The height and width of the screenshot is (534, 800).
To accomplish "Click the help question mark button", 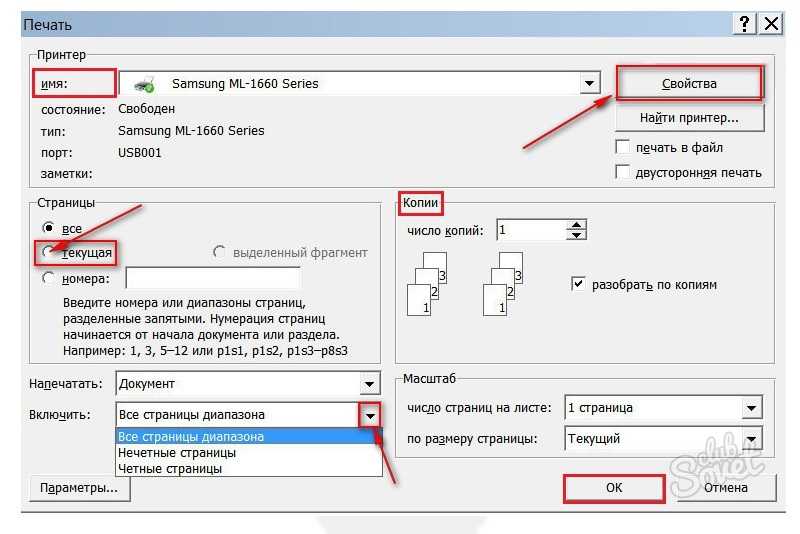I will [744, 23].
